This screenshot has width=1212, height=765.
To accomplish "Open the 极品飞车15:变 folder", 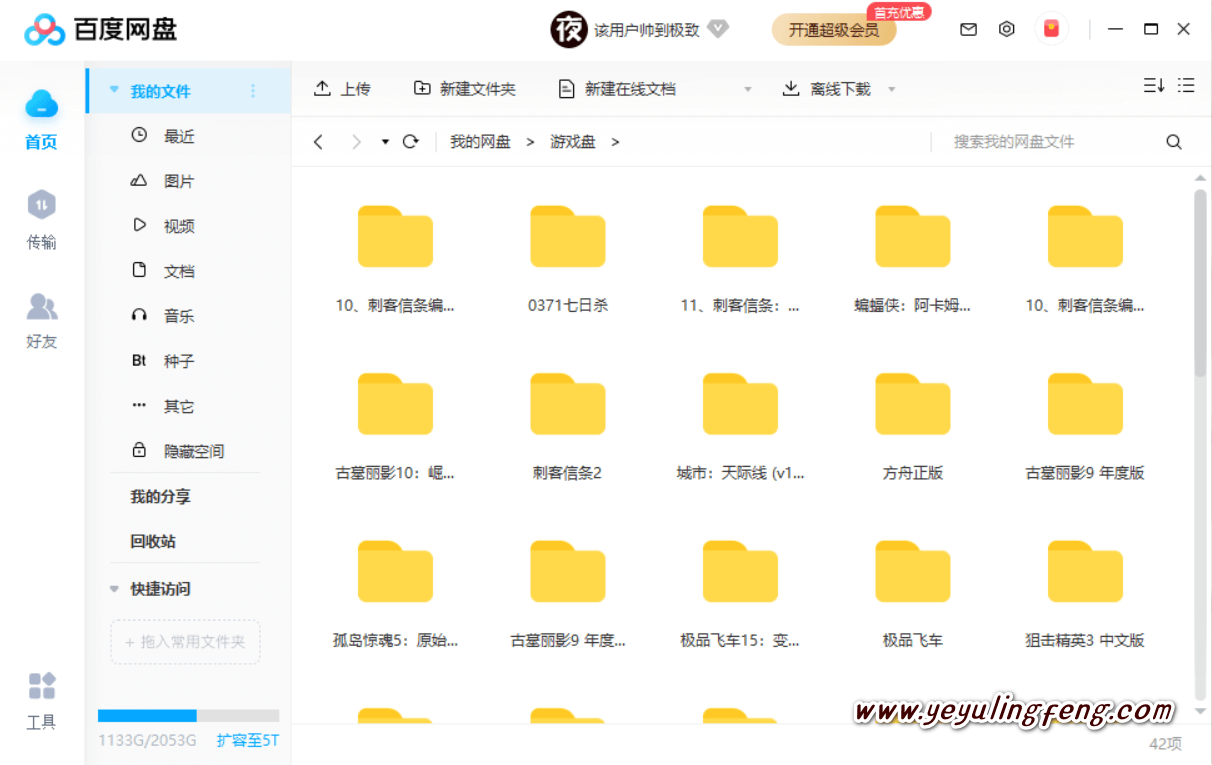I will (x=740, y=594).
